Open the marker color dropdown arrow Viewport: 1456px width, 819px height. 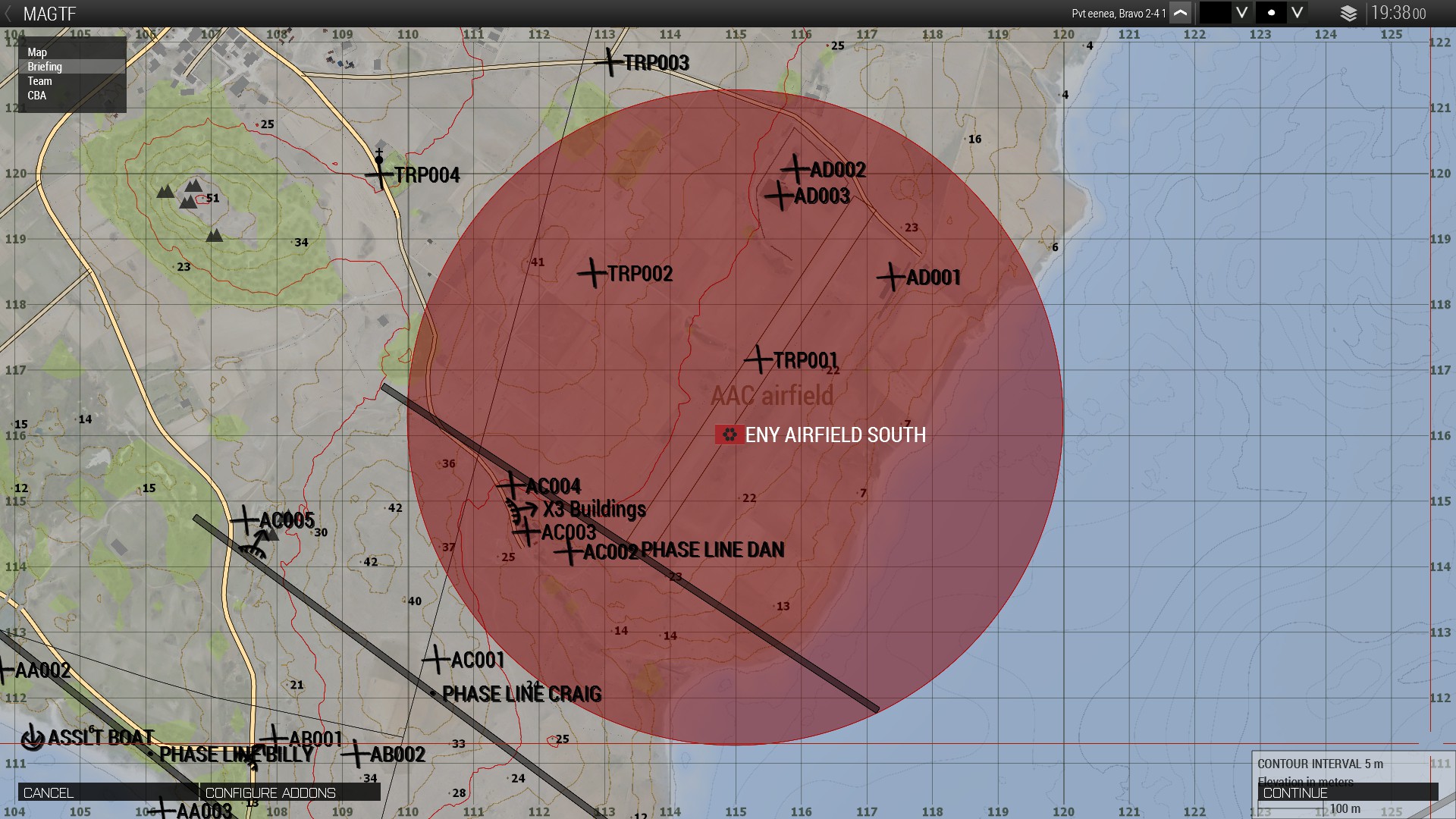(1242, 13)
